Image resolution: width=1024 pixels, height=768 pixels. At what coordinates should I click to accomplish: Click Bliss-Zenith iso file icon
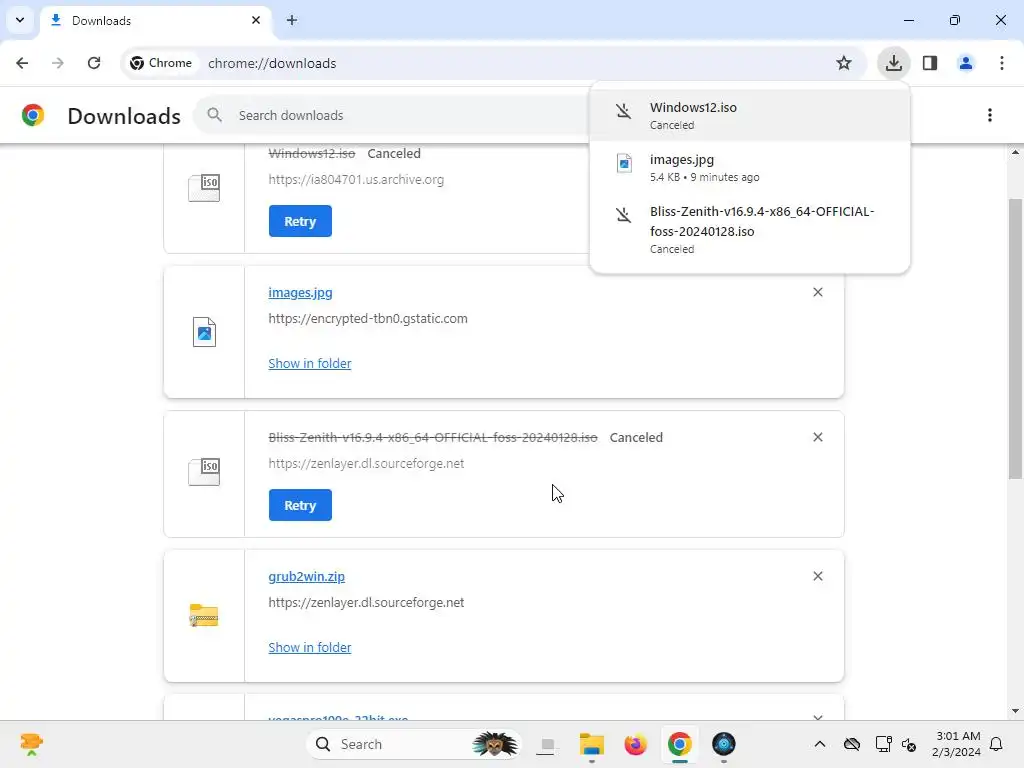(204, 472)
